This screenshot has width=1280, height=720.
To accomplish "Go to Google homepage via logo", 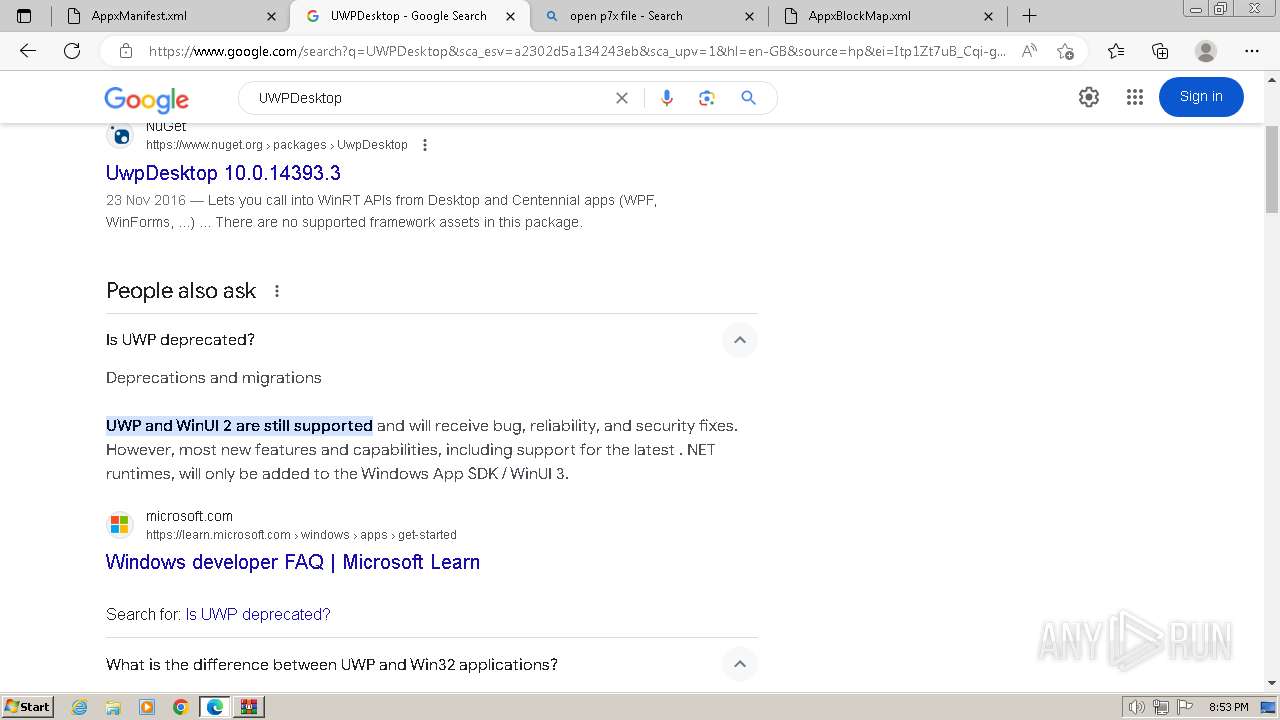I will 146,99.
